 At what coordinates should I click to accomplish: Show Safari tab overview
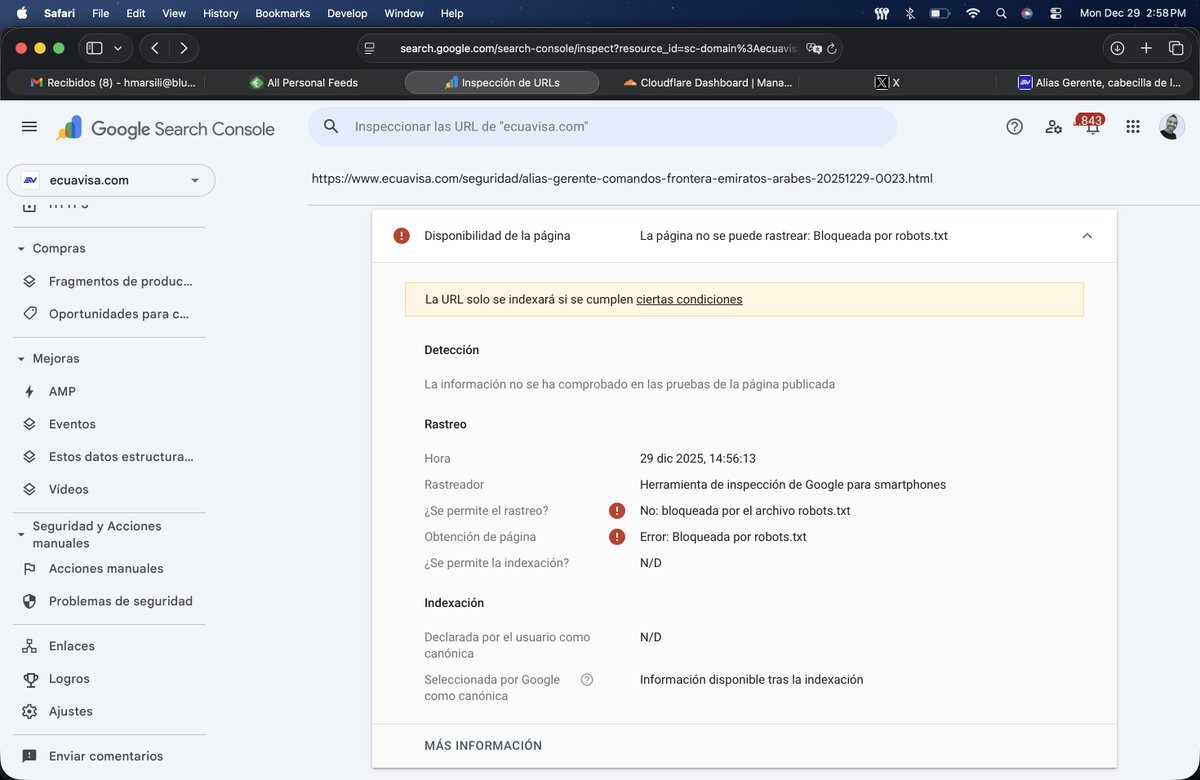[x=1175, y=48]
